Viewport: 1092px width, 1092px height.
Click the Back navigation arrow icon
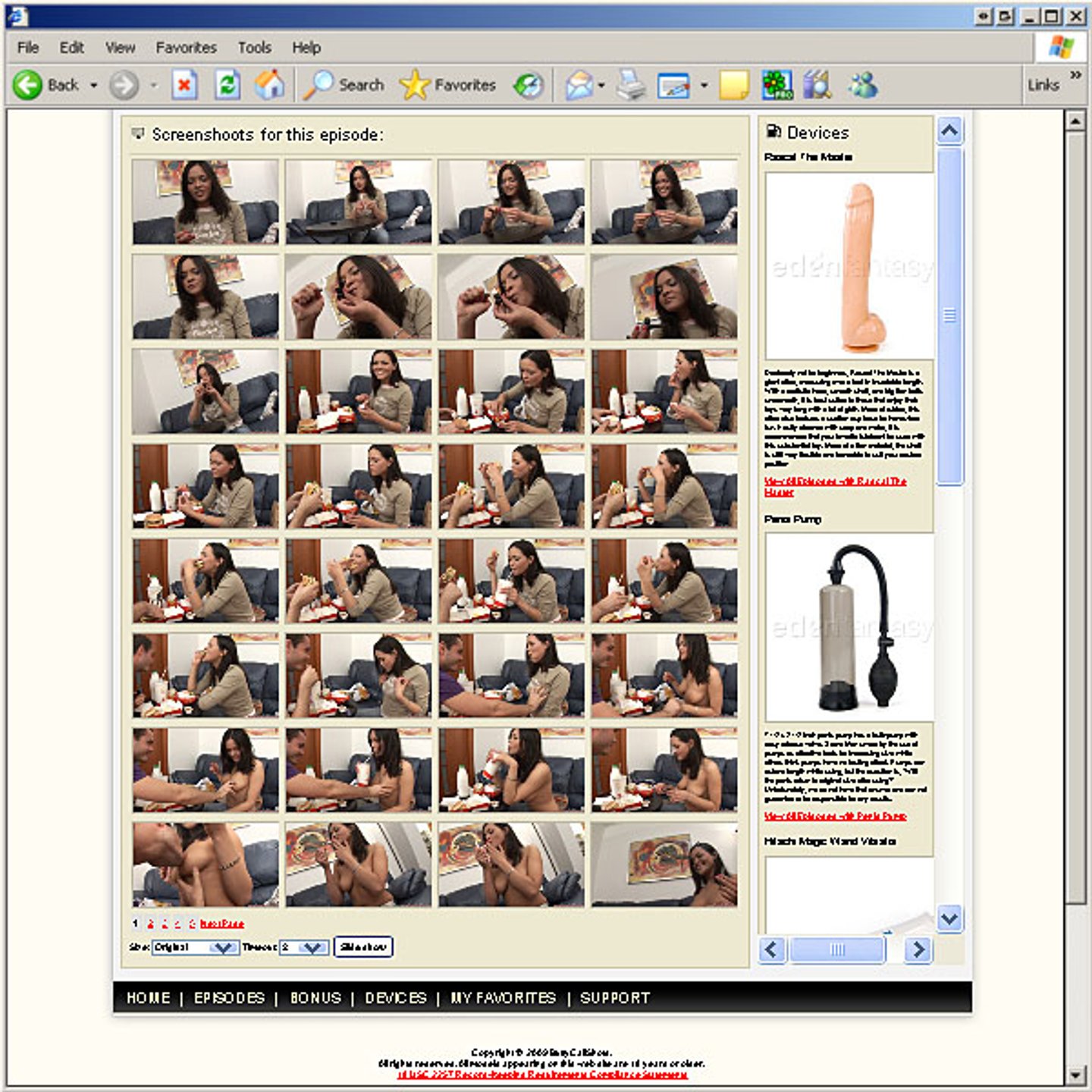[x=28, y=85]
